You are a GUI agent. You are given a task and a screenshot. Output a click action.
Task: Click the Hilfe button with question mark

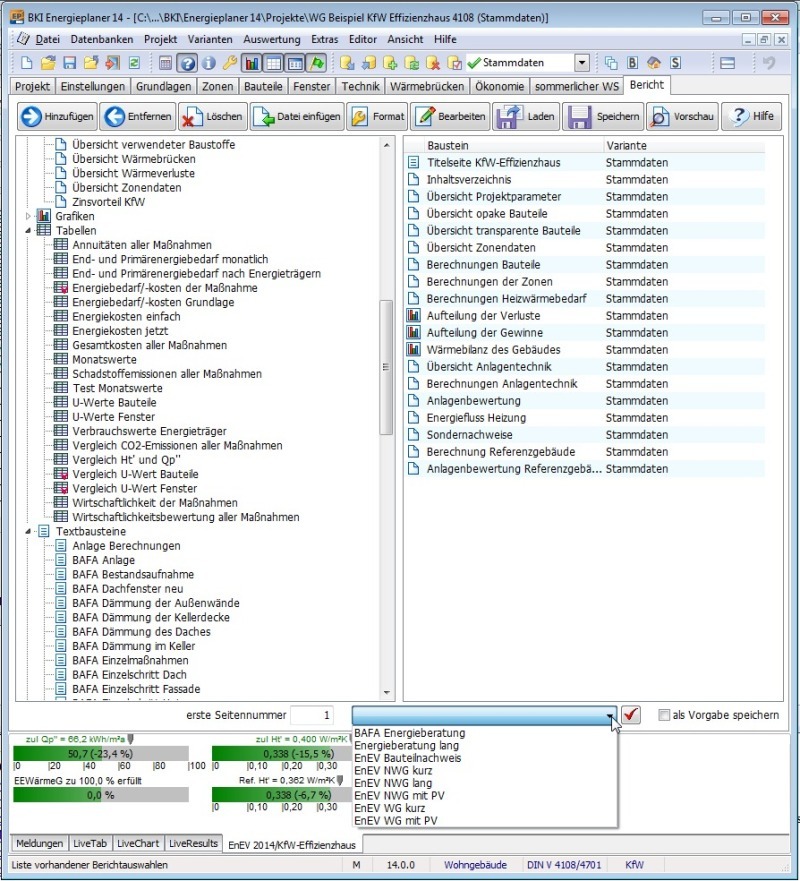pyautogui.click(x=751, y=116)
